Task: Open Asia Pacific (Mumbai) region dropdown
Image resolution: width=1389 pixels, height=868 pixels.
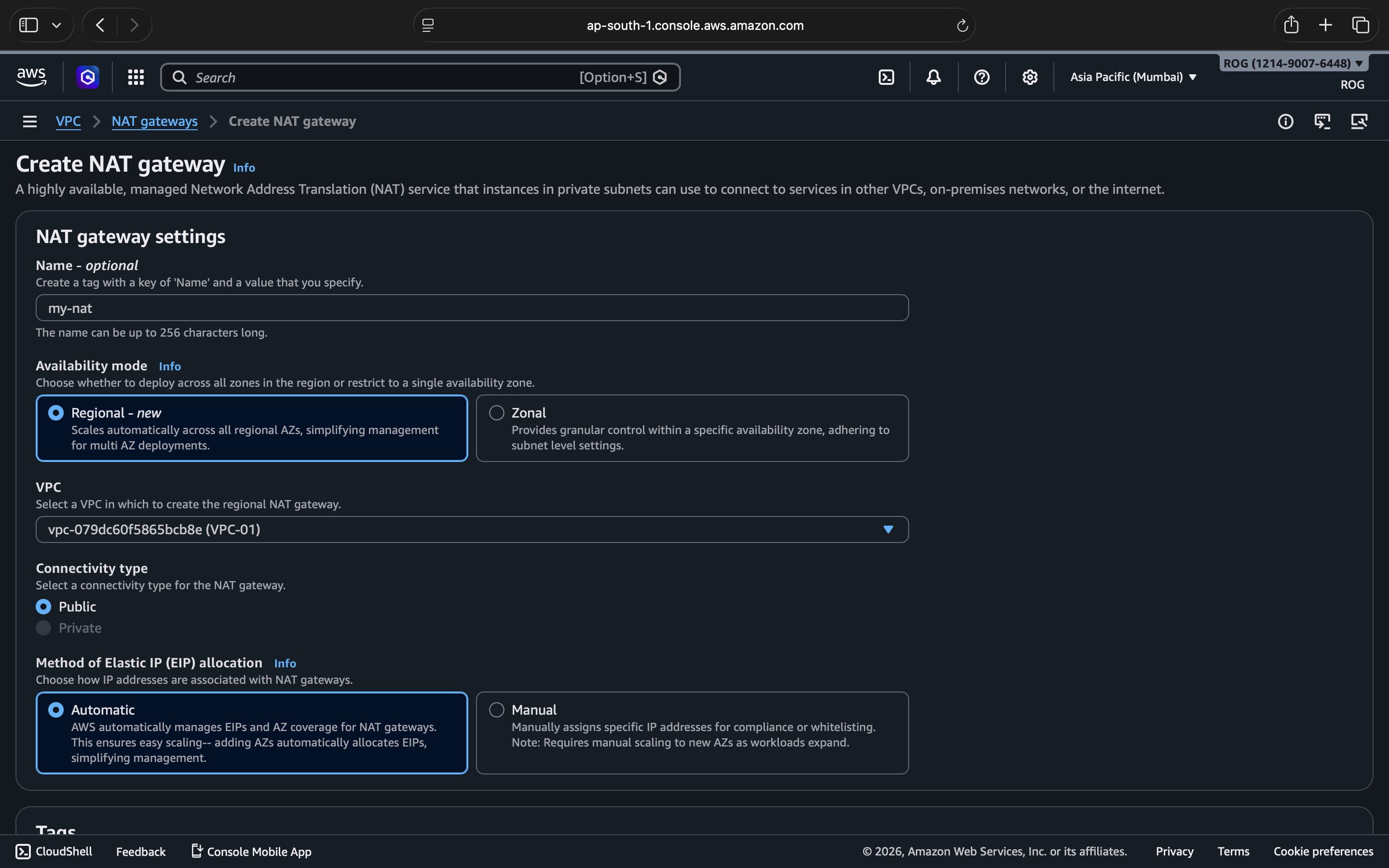Action: coord(1133,77)
